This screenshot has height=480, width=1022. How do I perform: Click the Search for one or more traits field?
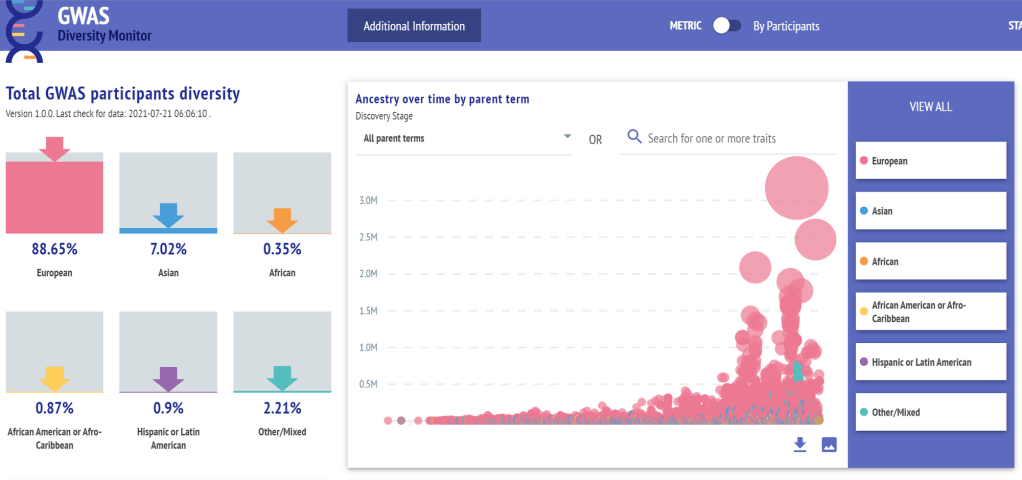click(738, 138)
